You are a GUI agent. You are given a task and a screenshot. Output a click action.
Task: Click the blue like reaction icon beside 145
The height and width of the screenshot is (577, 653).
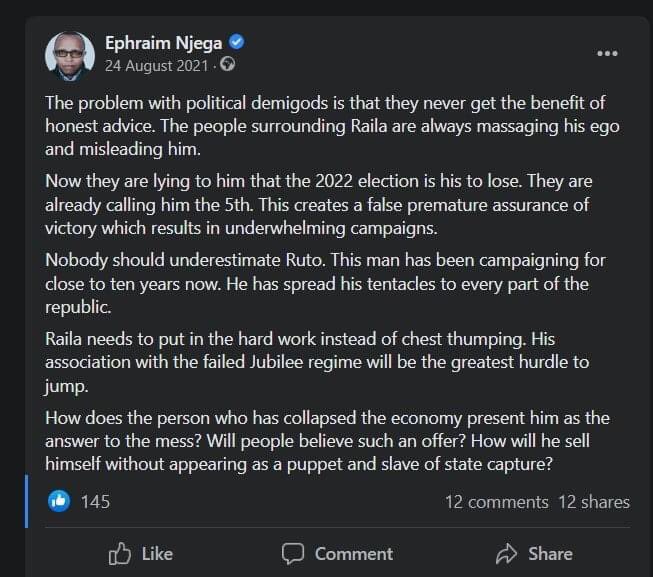pyautogui.click(x=59, y=501)
